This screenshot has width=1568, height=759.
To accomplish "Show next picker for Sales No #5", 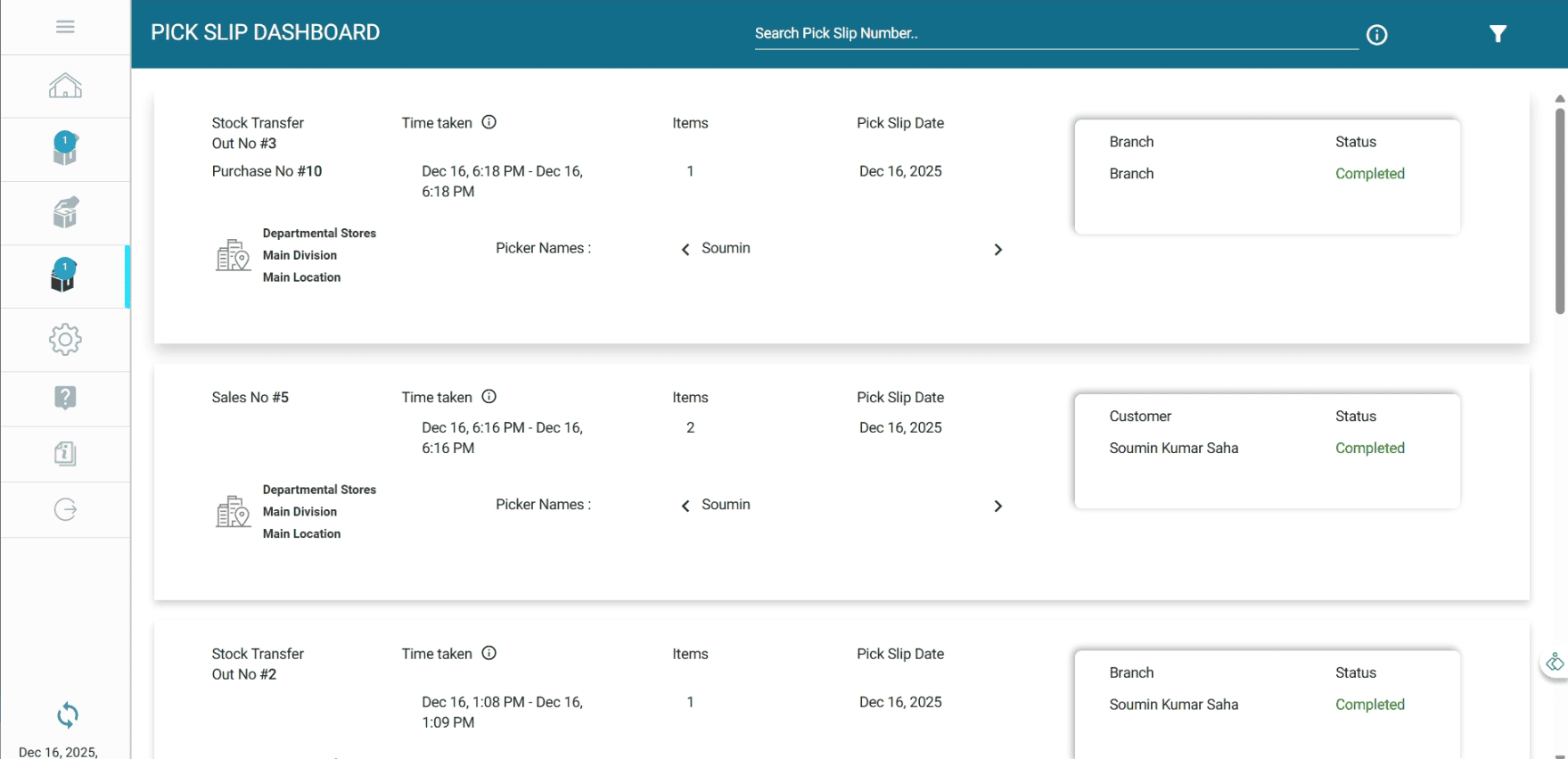I will pyautogui.click(x=997, y=507).
